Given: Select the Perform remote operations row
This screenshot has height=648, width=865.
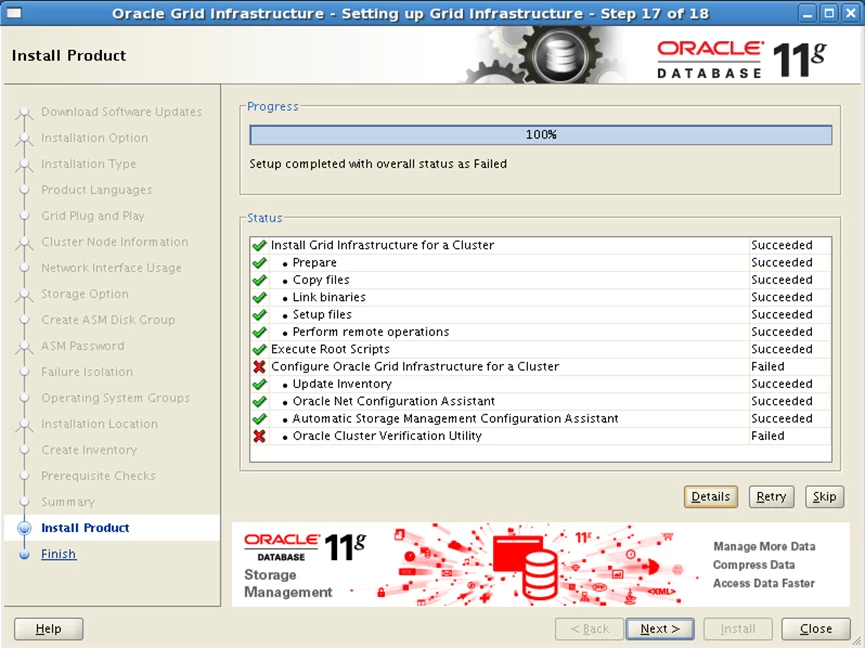Looking at the screenshot, I should point(541,332).
